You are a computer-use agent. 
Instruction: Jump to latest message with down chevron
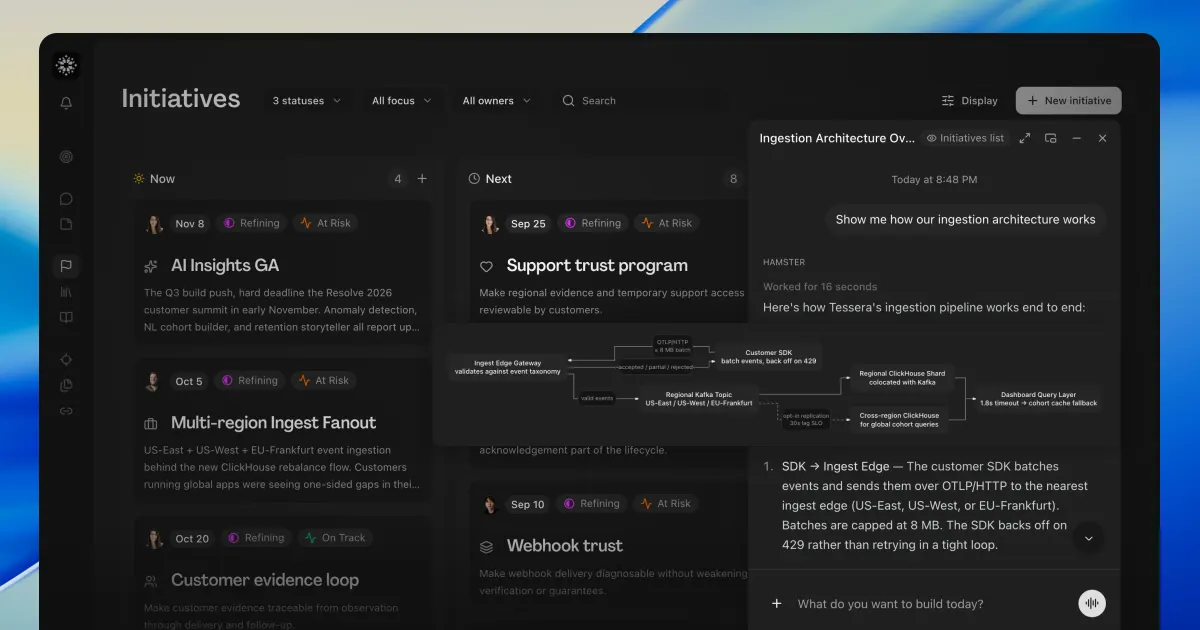(1089, 538)
